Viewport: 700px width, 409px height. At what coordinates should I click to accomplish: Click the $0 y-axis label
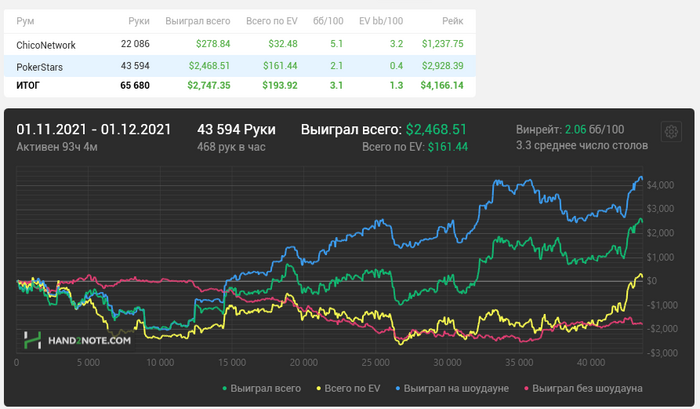tap(652, 281)
